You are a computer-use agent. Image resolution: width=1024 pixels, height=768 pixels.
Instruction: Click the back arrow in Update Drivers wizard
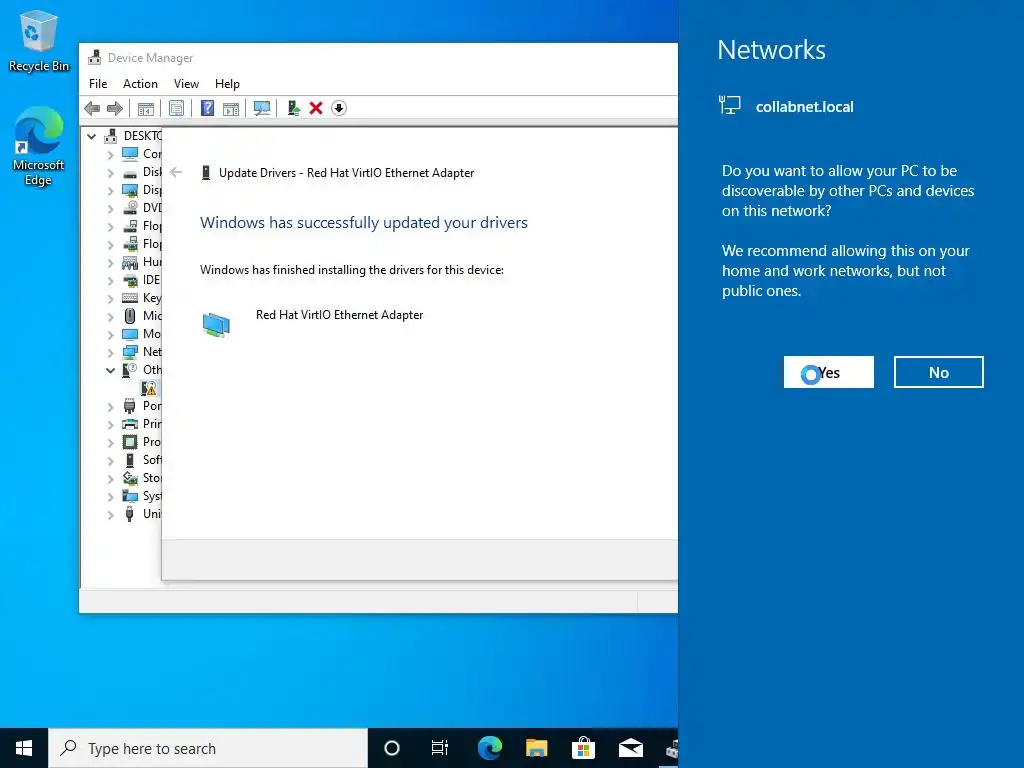pyautogui.click(x=176, y=172)
